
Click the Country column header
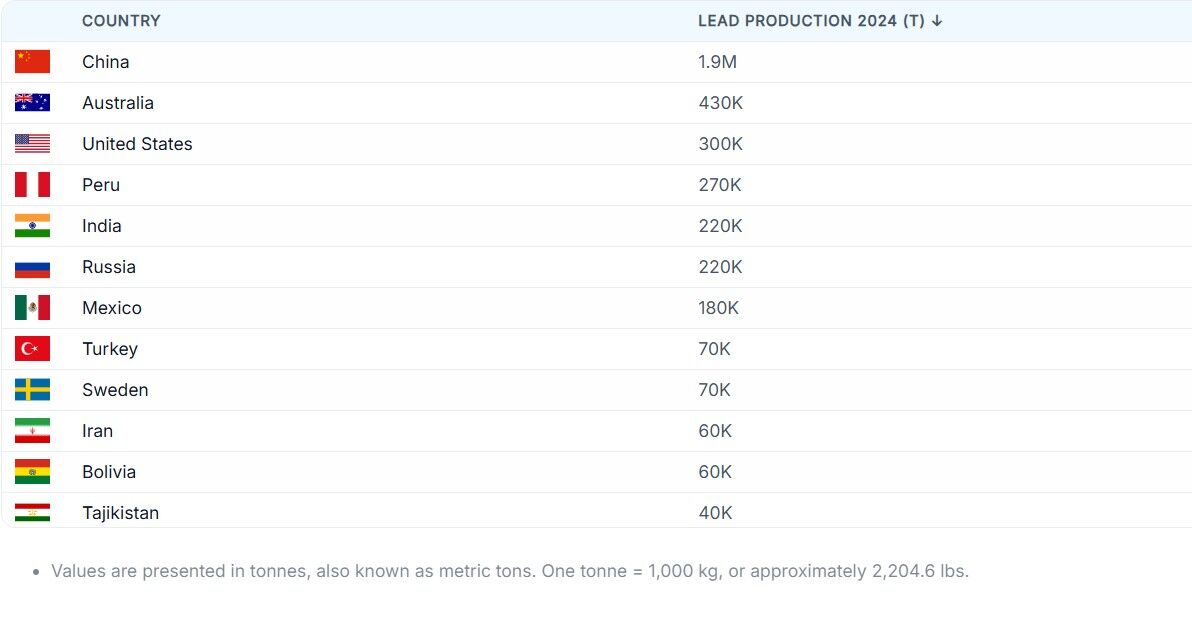tap(121, 21)
